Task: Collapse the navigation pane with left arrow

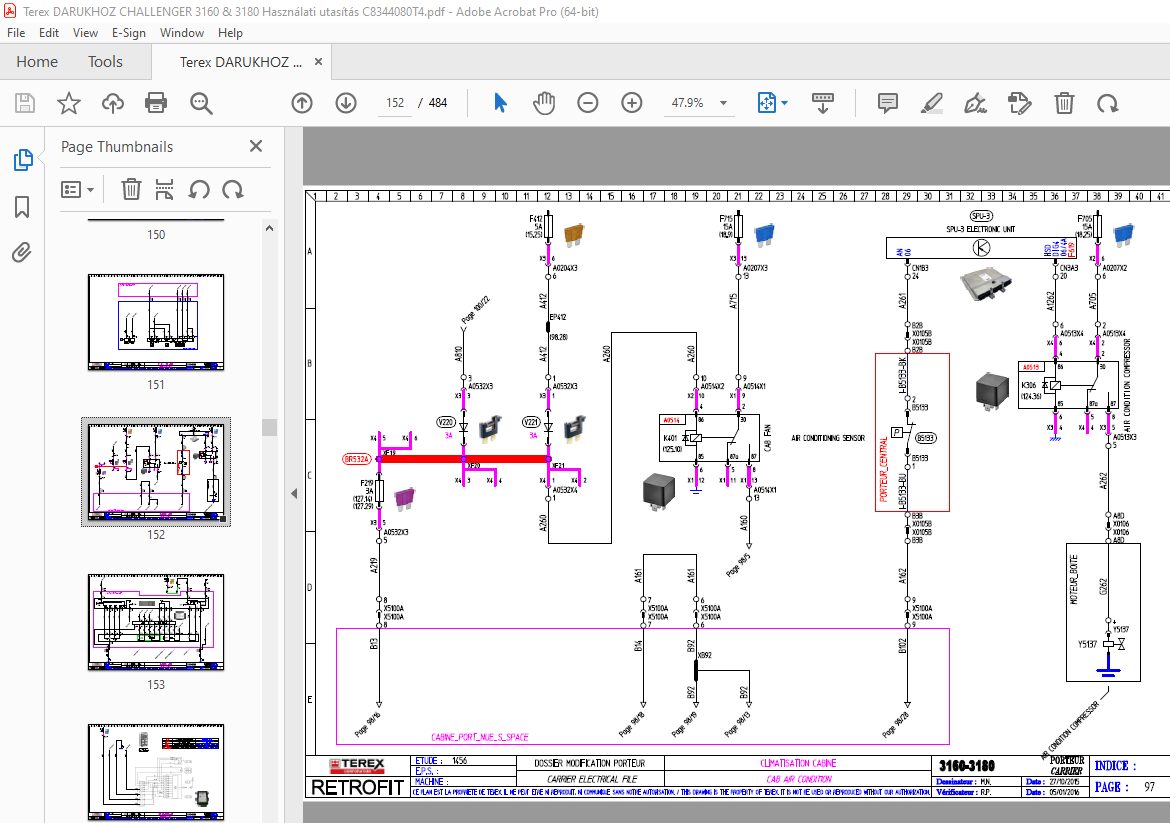Action: pos(294,493)
